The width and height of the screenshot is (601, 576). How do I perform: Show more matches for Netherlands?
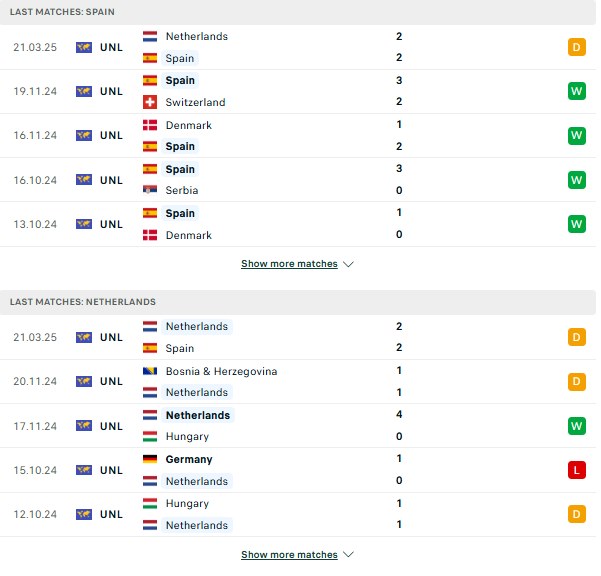tap(289, 554)
